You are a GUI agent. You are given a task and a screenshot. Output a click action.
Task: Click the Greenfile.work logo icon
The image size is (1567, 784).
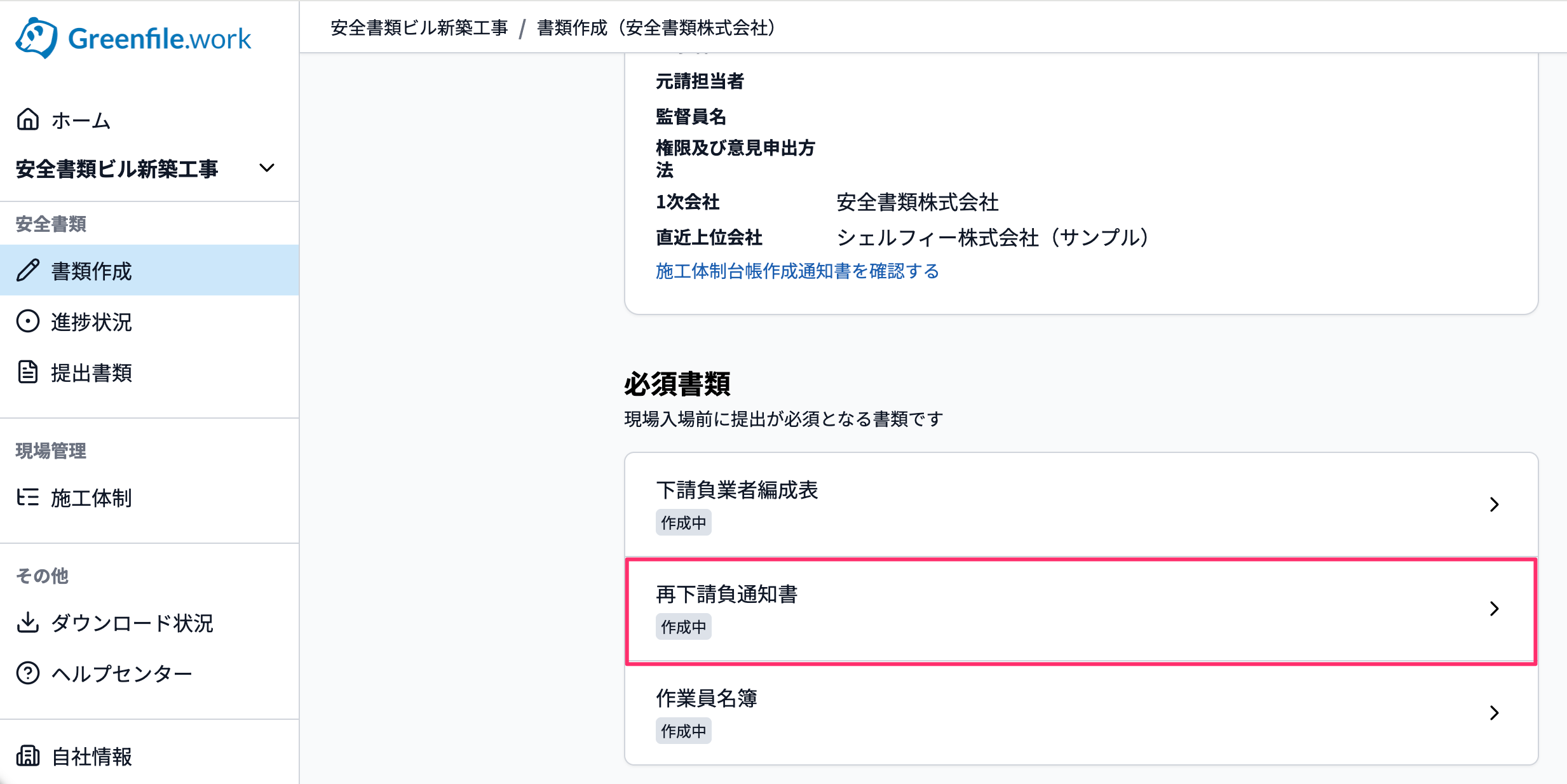[x=37, y=38]
